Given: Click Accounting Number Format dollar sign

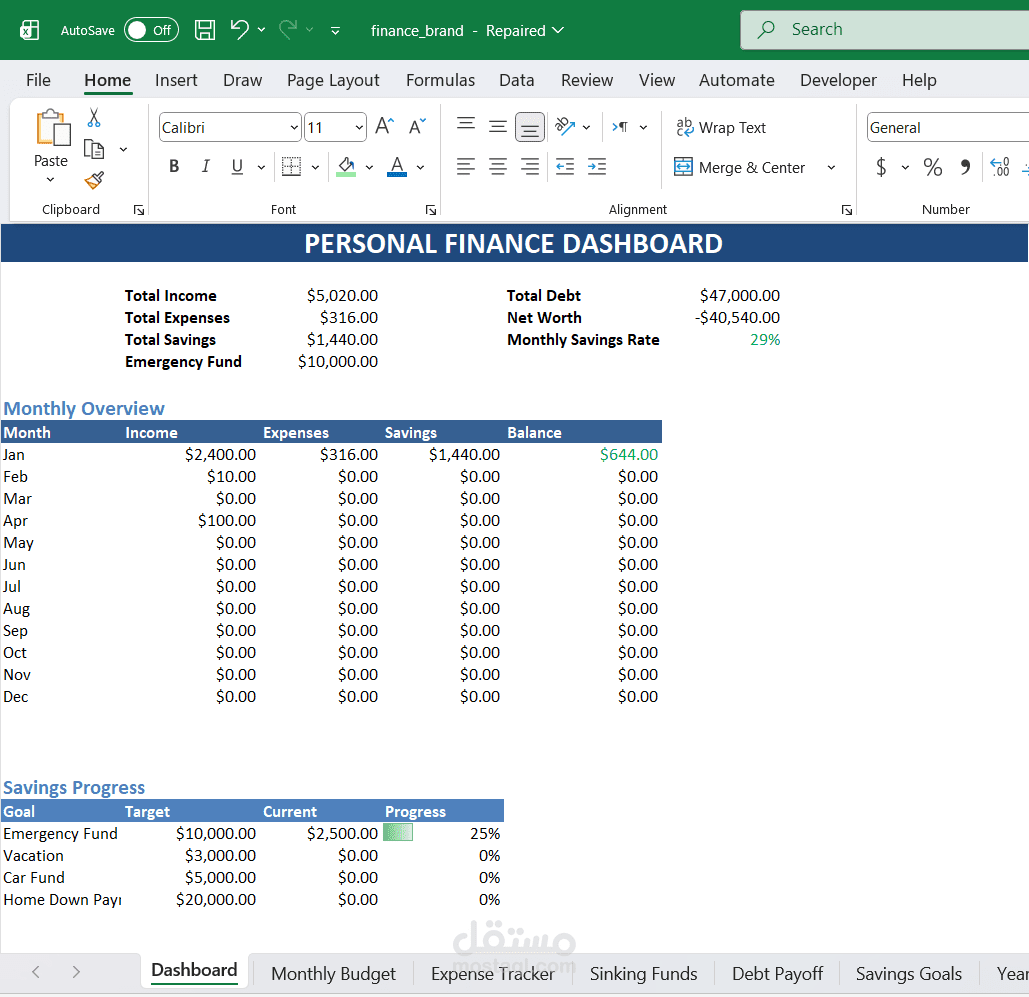Looking at the screenshot, I should (x=881, y=167).
